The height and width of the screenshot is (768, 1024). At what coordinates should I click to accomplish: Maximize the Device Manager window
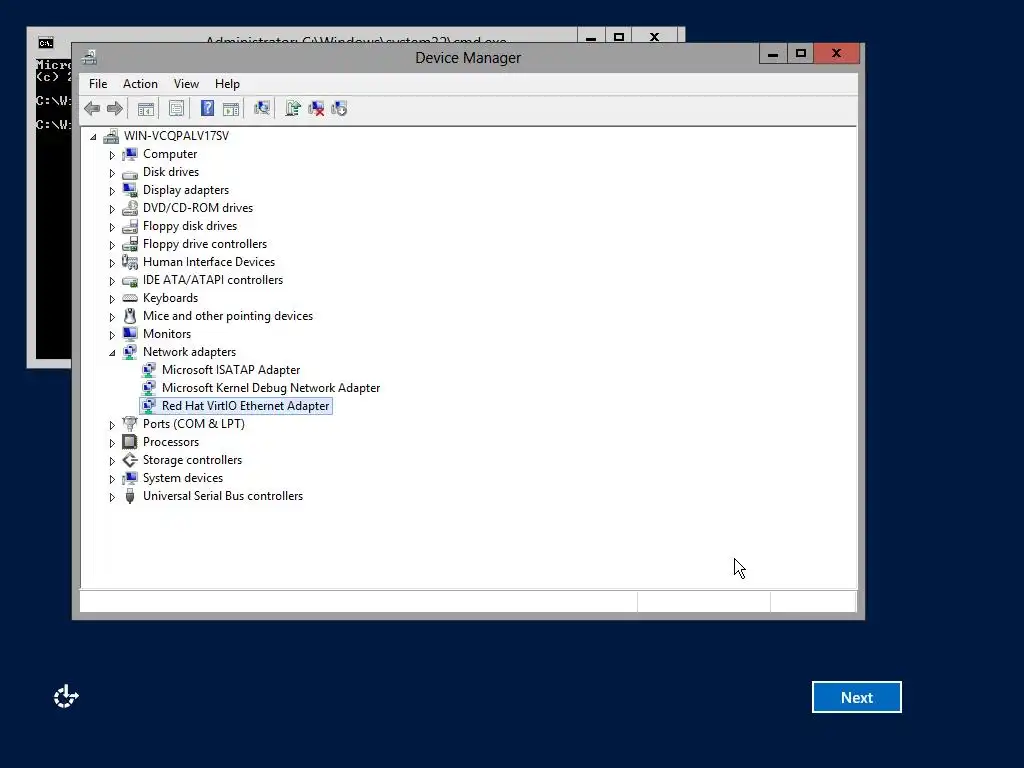coord(801,54)
